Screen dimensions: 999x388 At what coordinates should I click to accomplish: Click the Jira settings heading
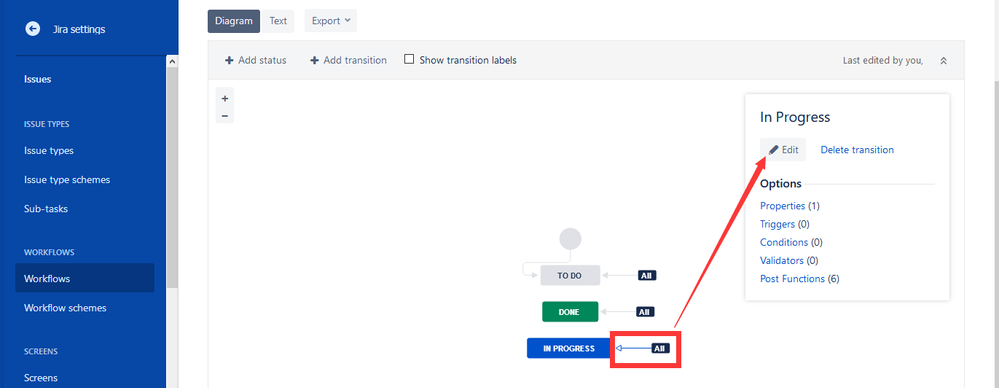(x=79, y=29)
